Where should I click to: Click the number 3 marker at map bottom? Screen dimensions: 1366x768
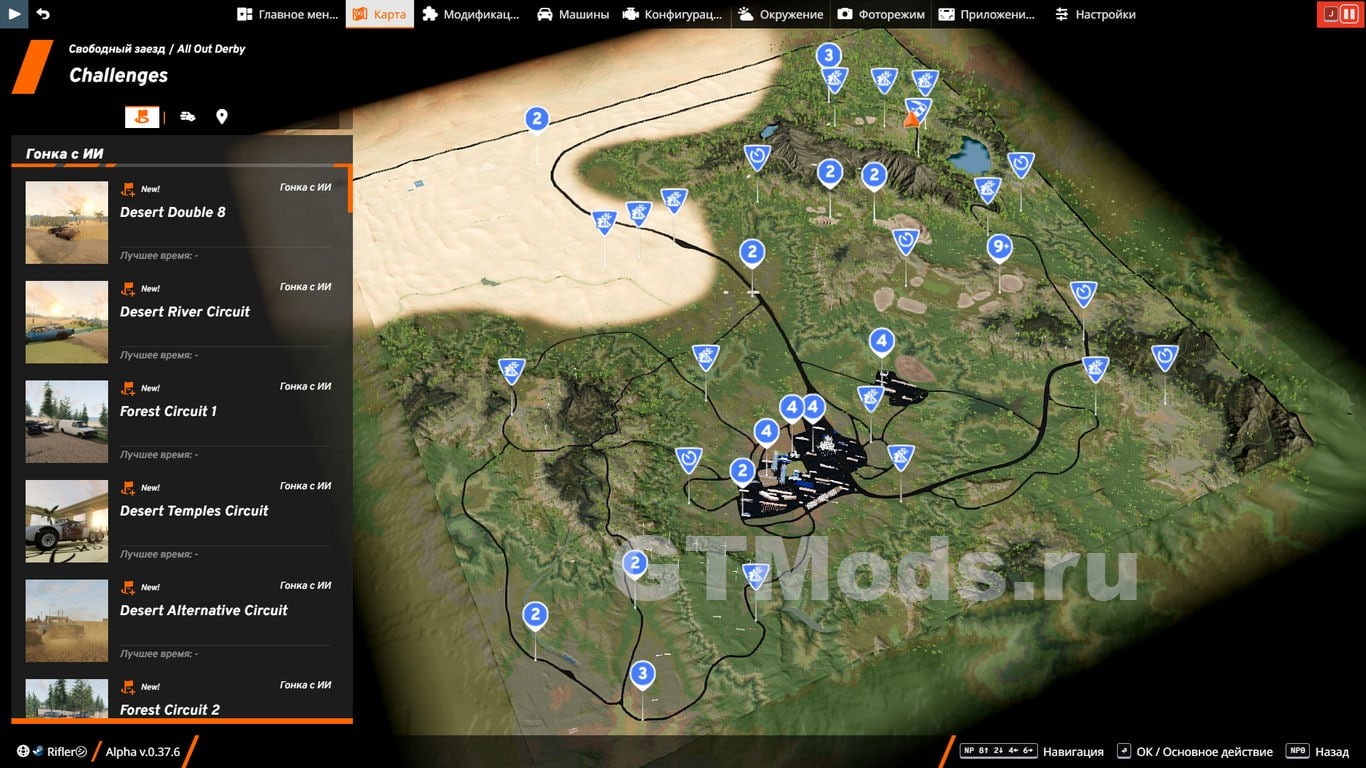(x=642, y=674)
